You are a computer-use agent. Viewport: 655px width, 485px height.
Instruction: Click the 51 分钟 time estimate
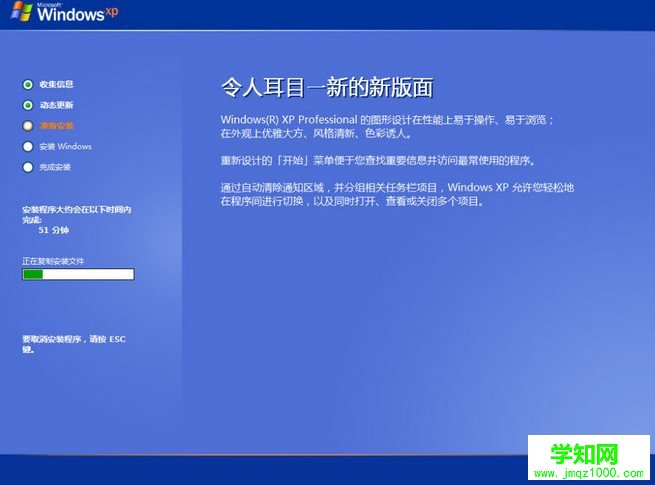(53, 230)
